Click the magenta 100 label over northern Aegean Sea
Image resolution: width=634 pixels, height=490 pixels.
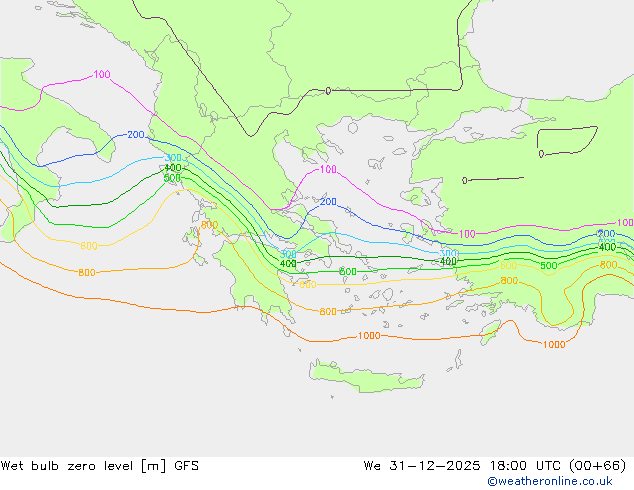pyautogui.click(x=328, y=169)
